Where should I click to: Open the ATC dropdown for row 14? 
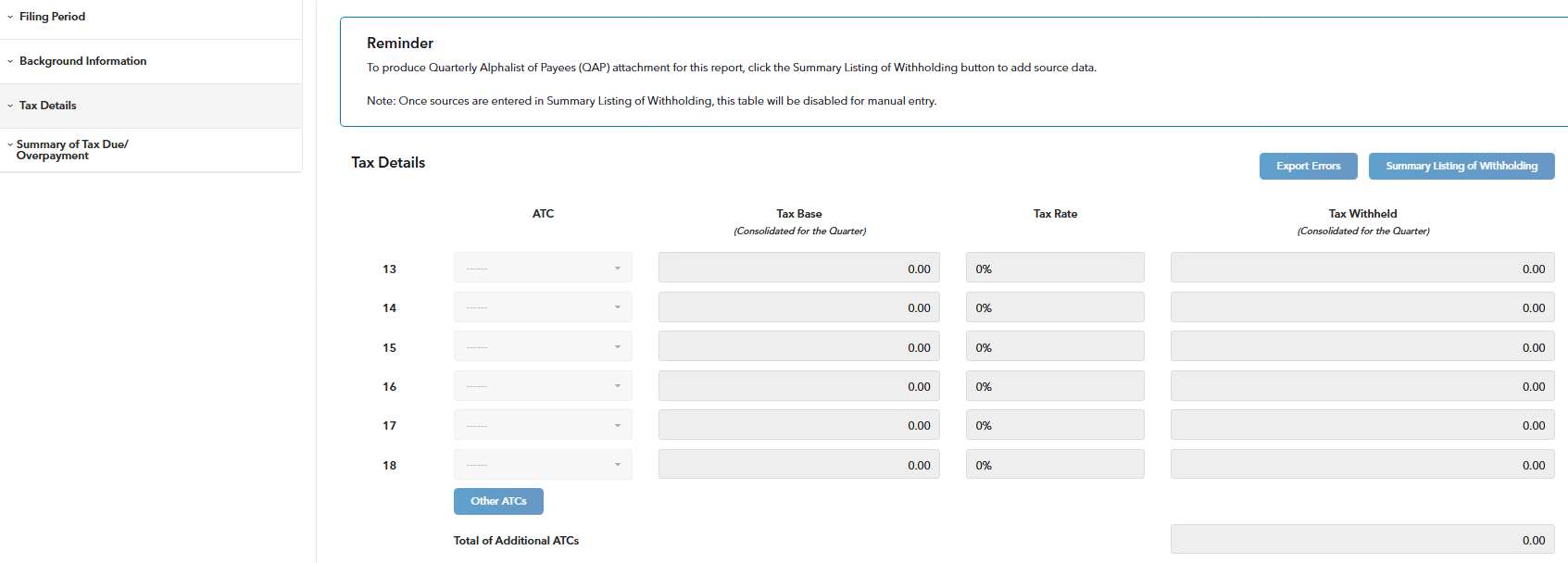[x=543, y=307]
